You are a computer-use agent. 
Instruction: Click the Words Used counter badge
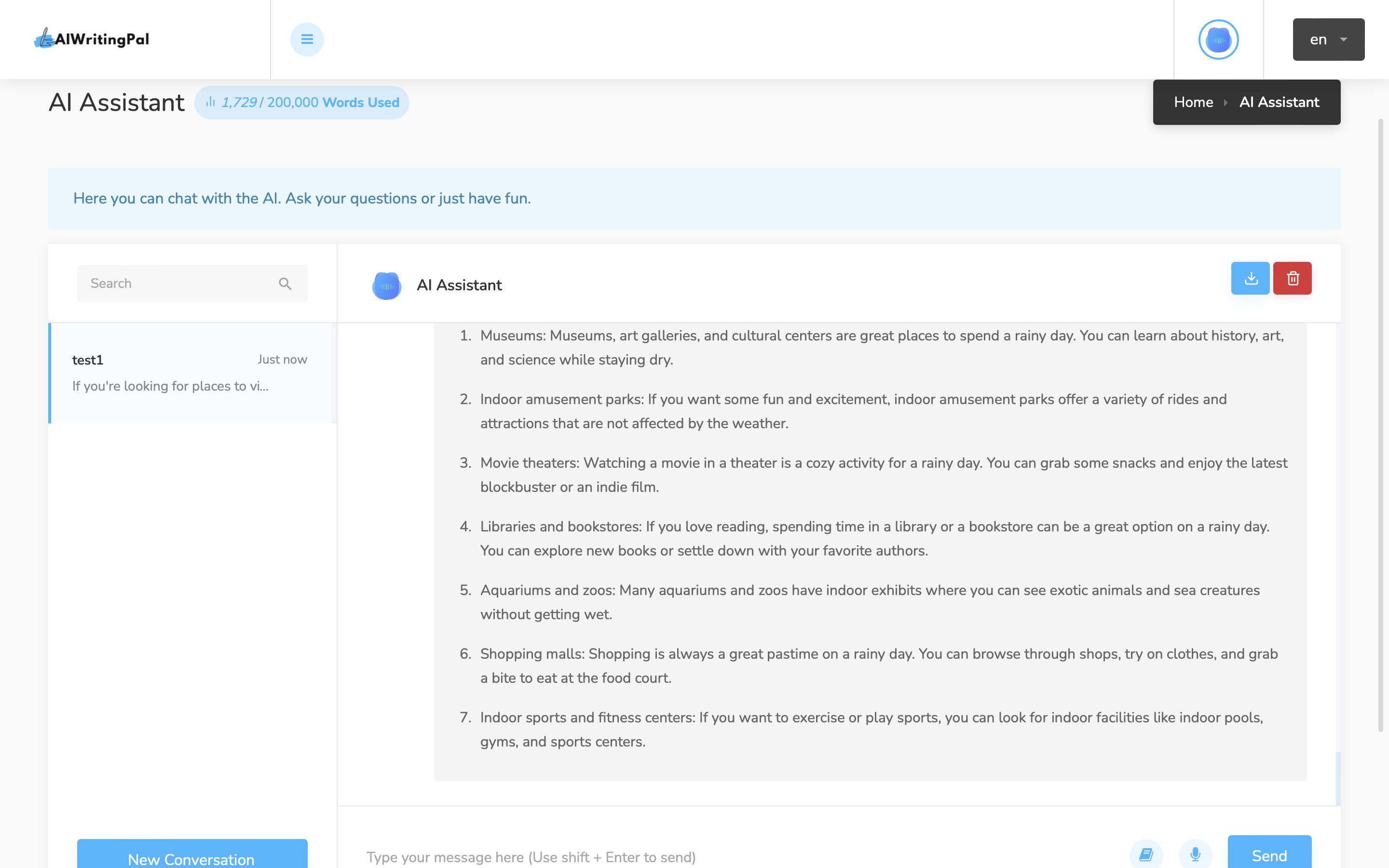click(x=302, y=103)
